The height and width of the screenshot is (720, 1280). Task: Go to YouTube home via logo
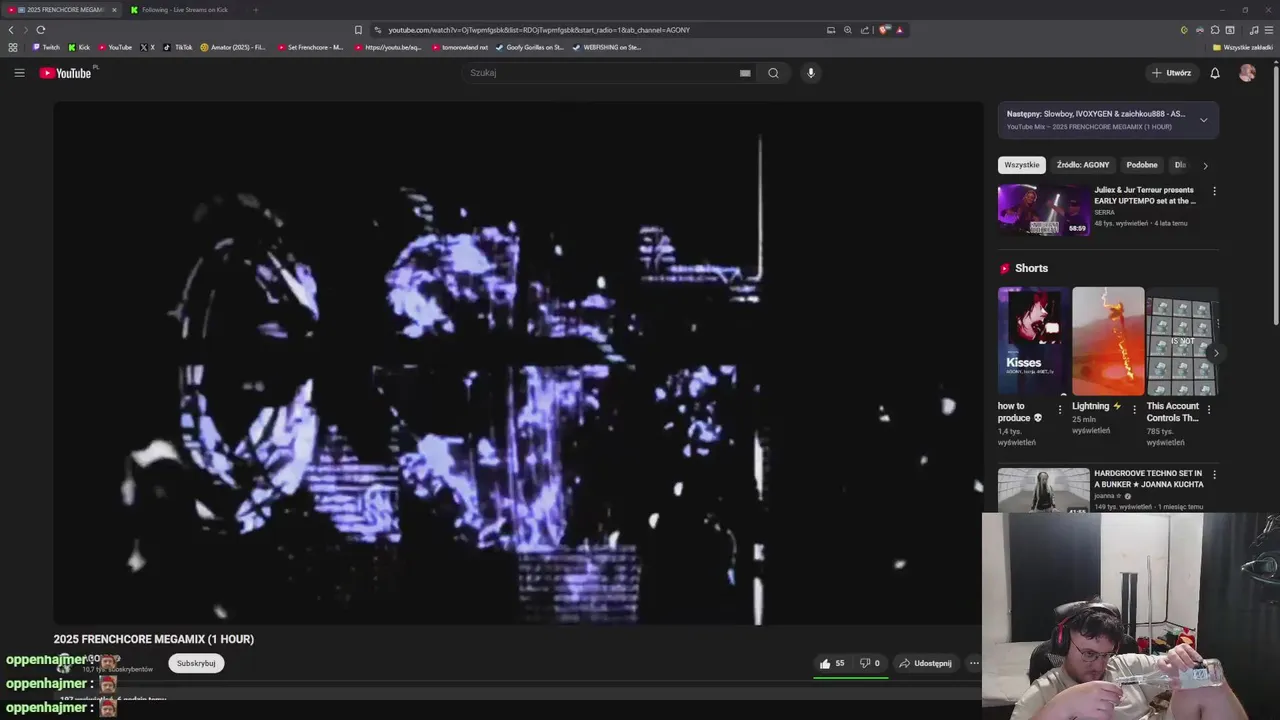pos(65,73)
